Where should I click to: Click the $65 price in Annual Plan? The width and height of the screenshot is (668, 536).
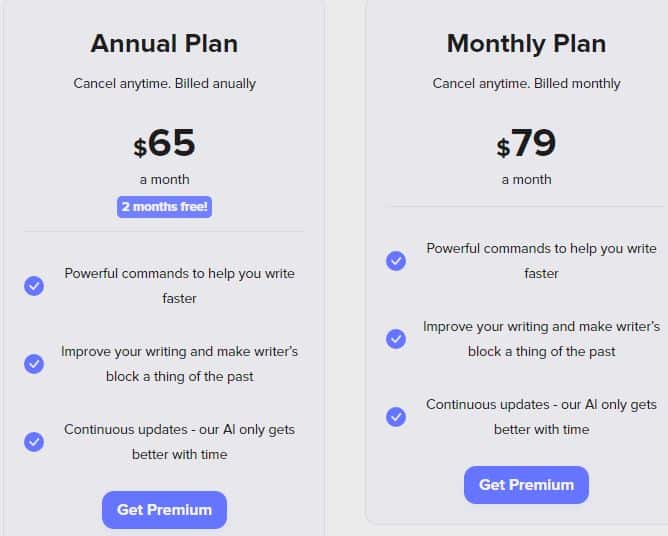pos(164,143)
